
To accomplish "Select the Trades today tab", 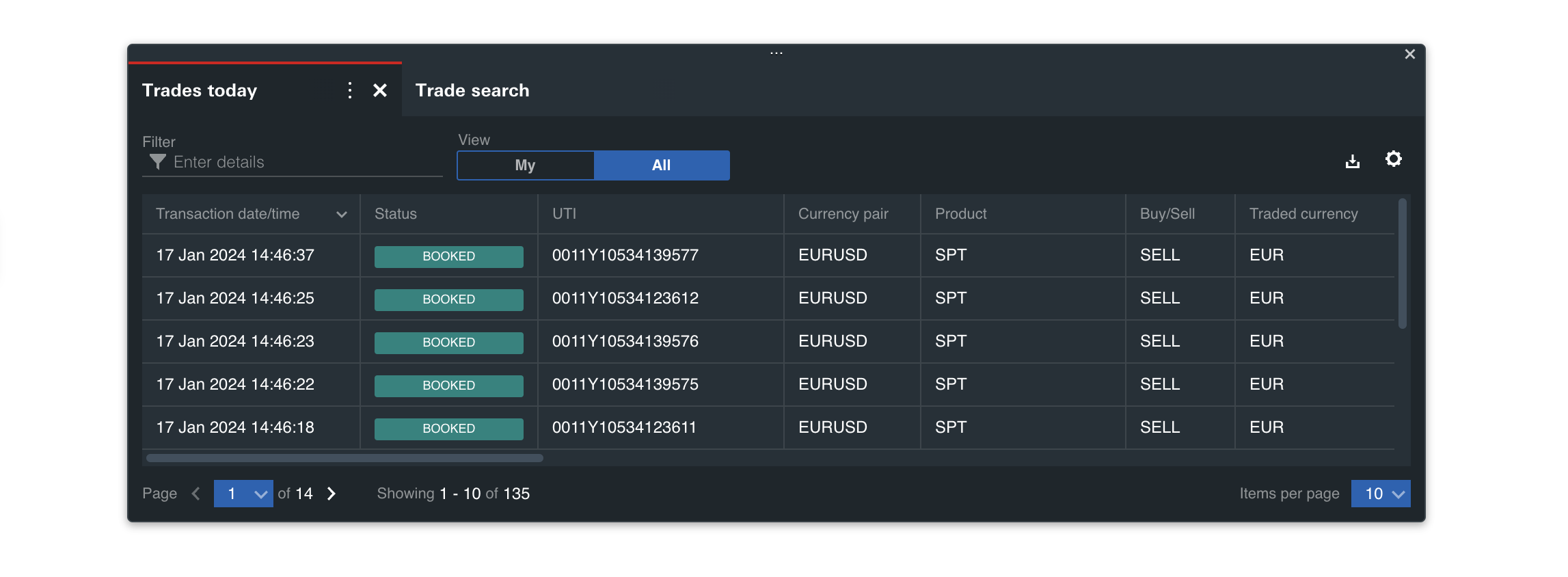I will 200,90.
